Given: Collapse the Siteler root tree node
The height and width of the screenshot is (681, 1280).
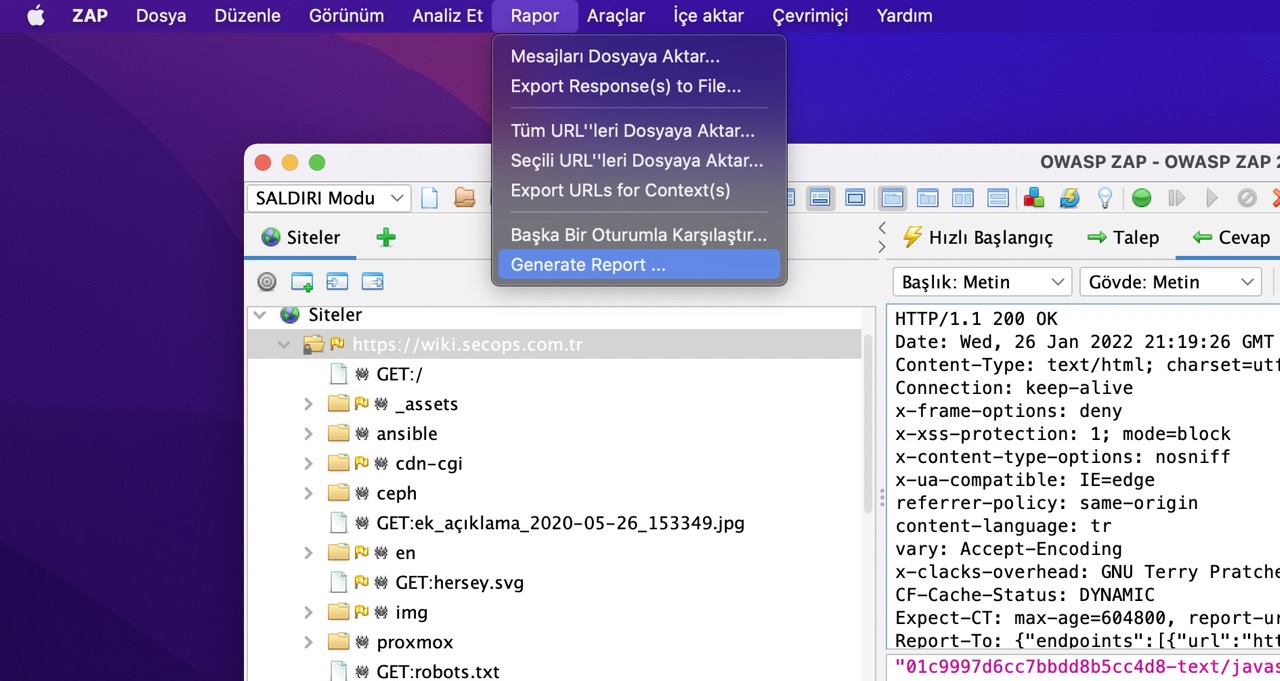Looking at the screenshot, I should point(259,315).
